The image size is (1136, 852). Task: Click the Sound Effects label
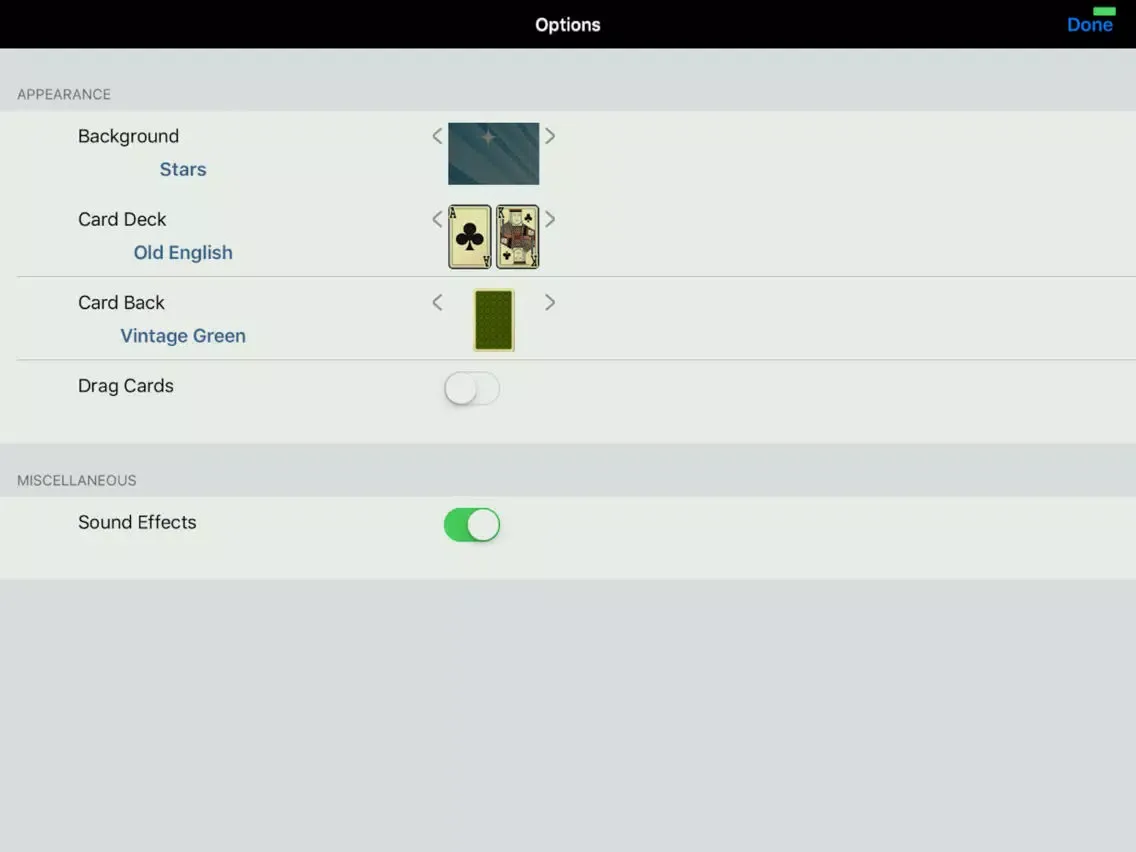[137, 522]
